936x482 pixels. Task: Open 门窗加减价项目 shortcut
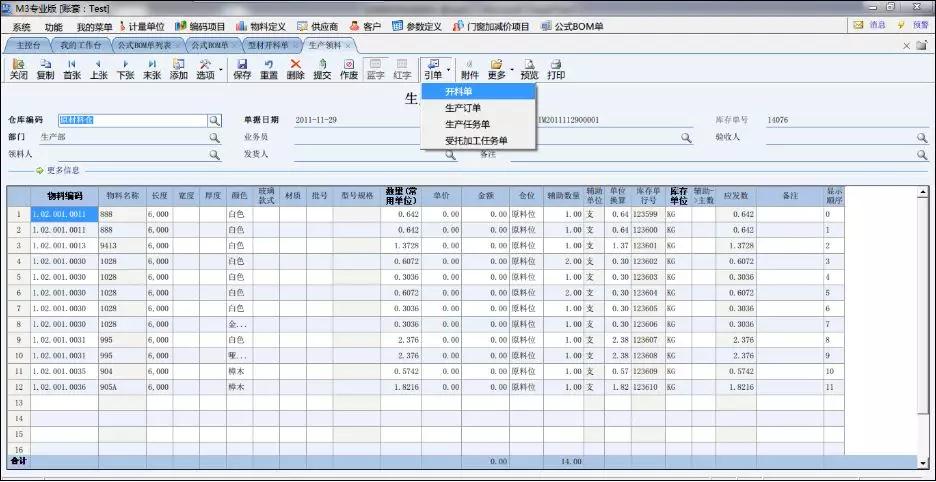point(491,27)
